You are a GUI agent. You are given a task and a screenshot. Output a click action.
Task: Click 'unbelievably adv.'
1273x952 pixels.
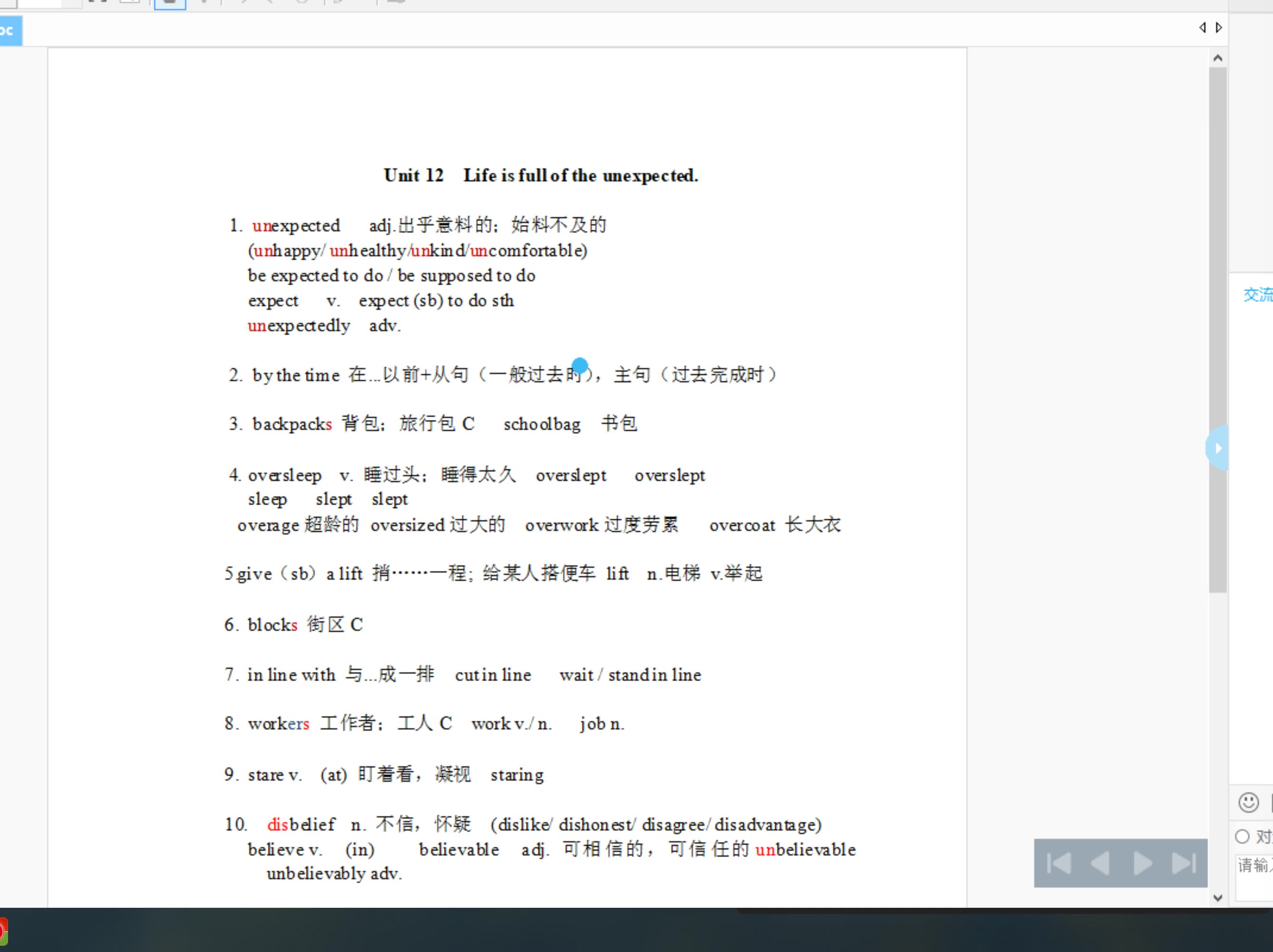click(334, 874)
